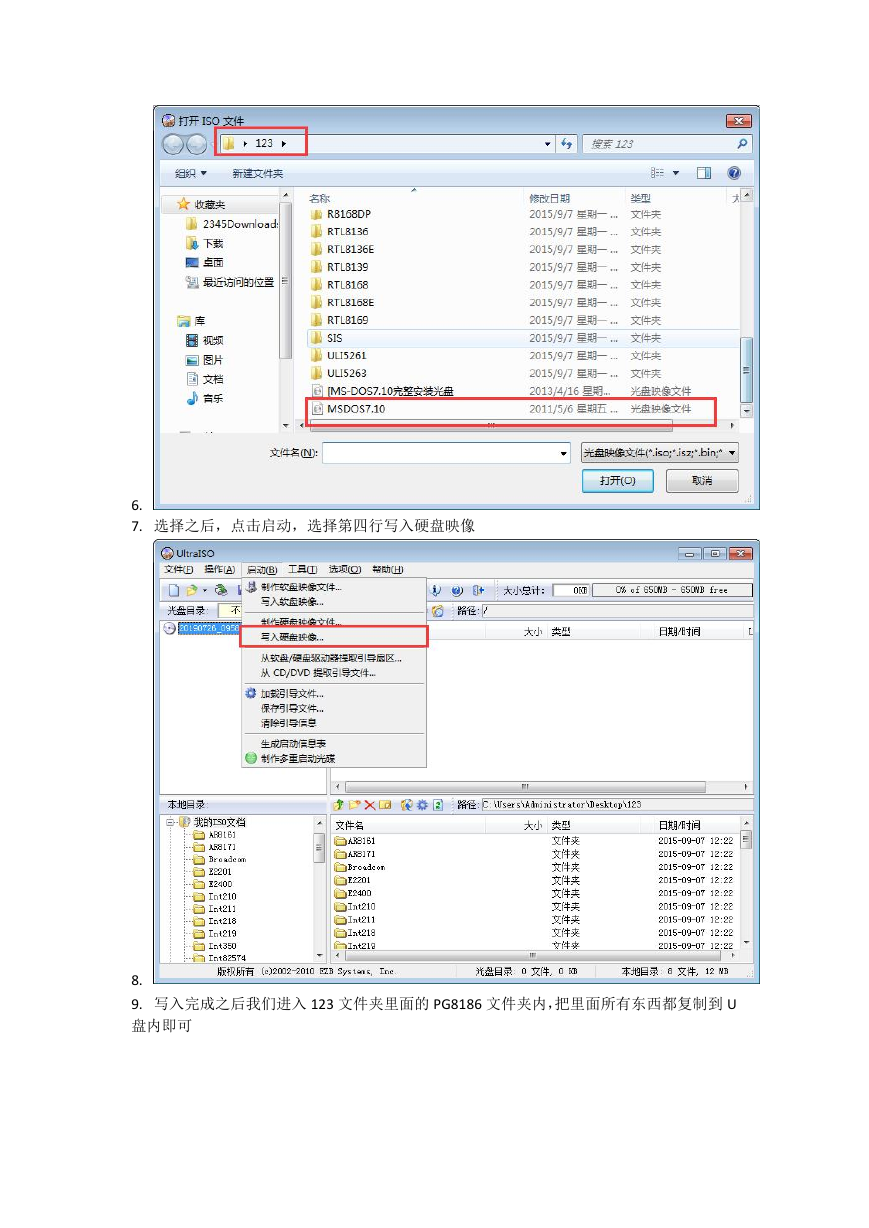Screen dimensions: 869x1228
Task: Collapse the 我的ISO文档 tree node
Action: point(171,823)
